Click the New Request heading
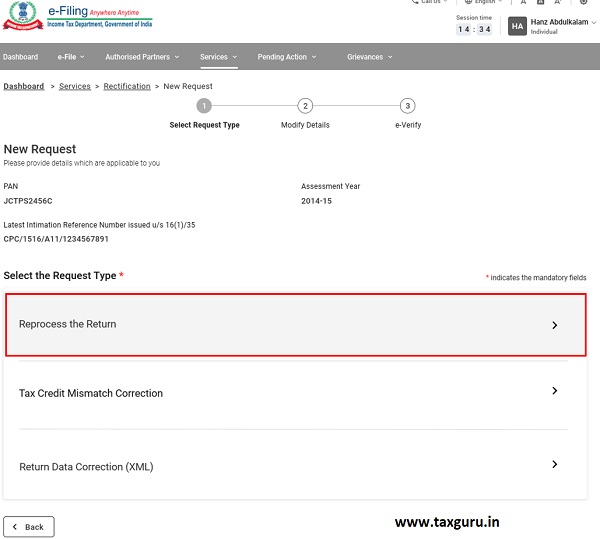Viewport: 600px width, 539px height. [40, 149]
